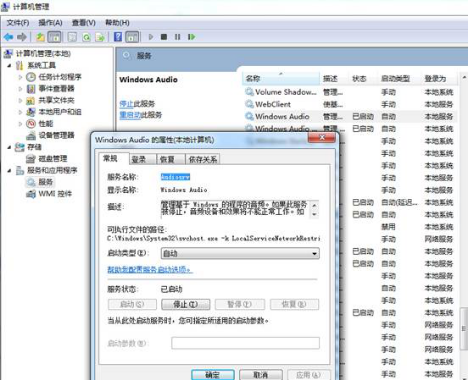Open the 启动类型 dropdown
The image size is (468, 381).
(x=240, y=253)
